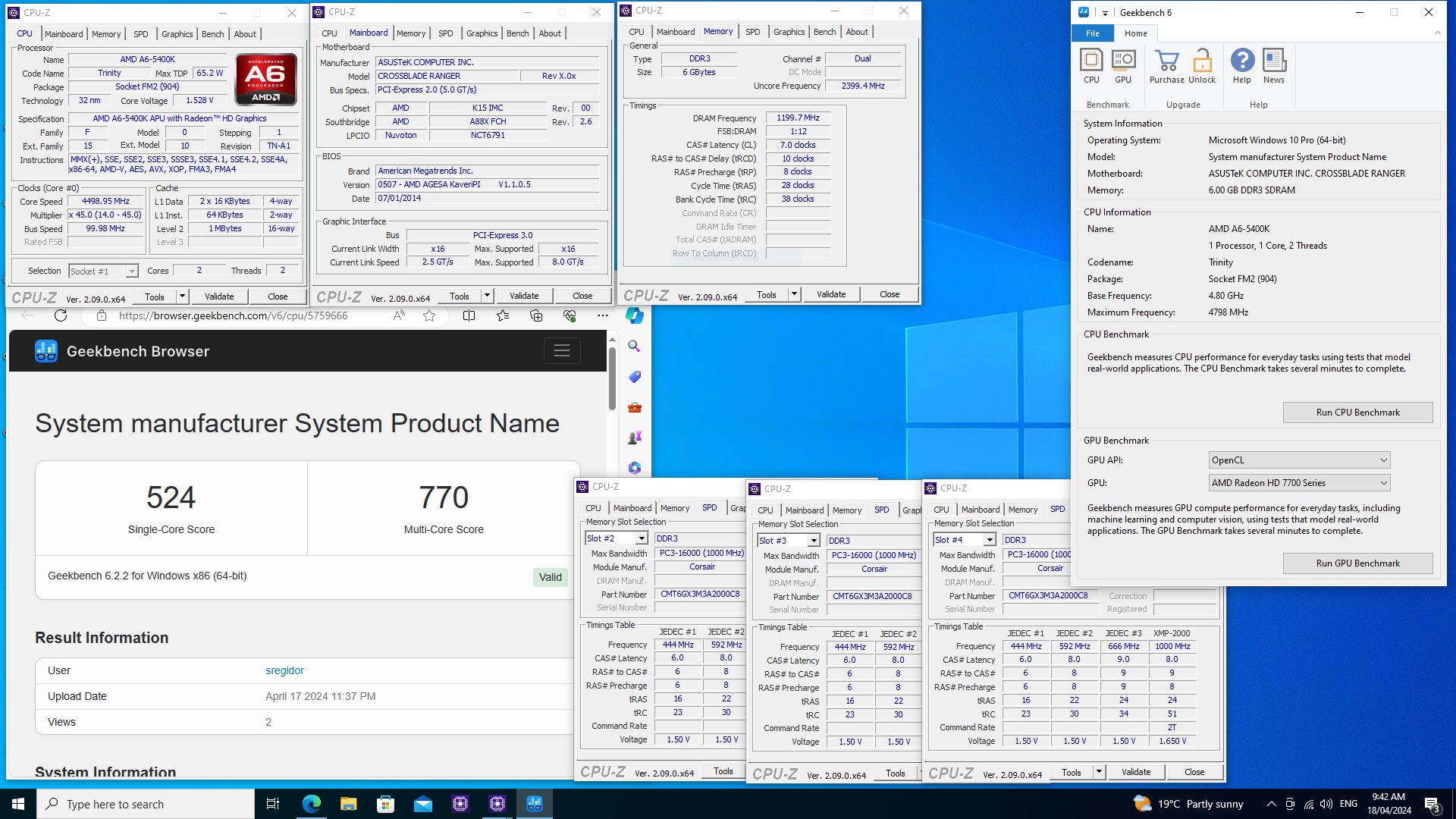Switch to SPD tab in CPU-Z Mainboard window
The width and height of the screenshot is (1456, 819).
[446, 33]
